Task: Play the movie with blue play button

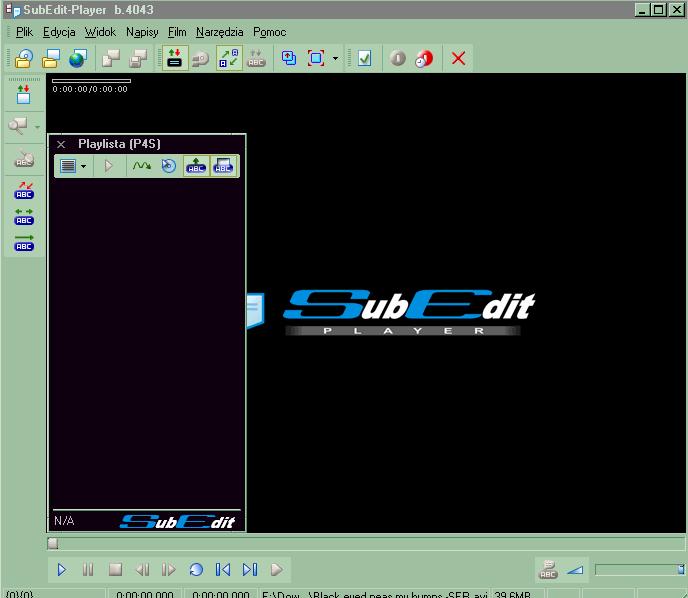Action: click(62, 570)
